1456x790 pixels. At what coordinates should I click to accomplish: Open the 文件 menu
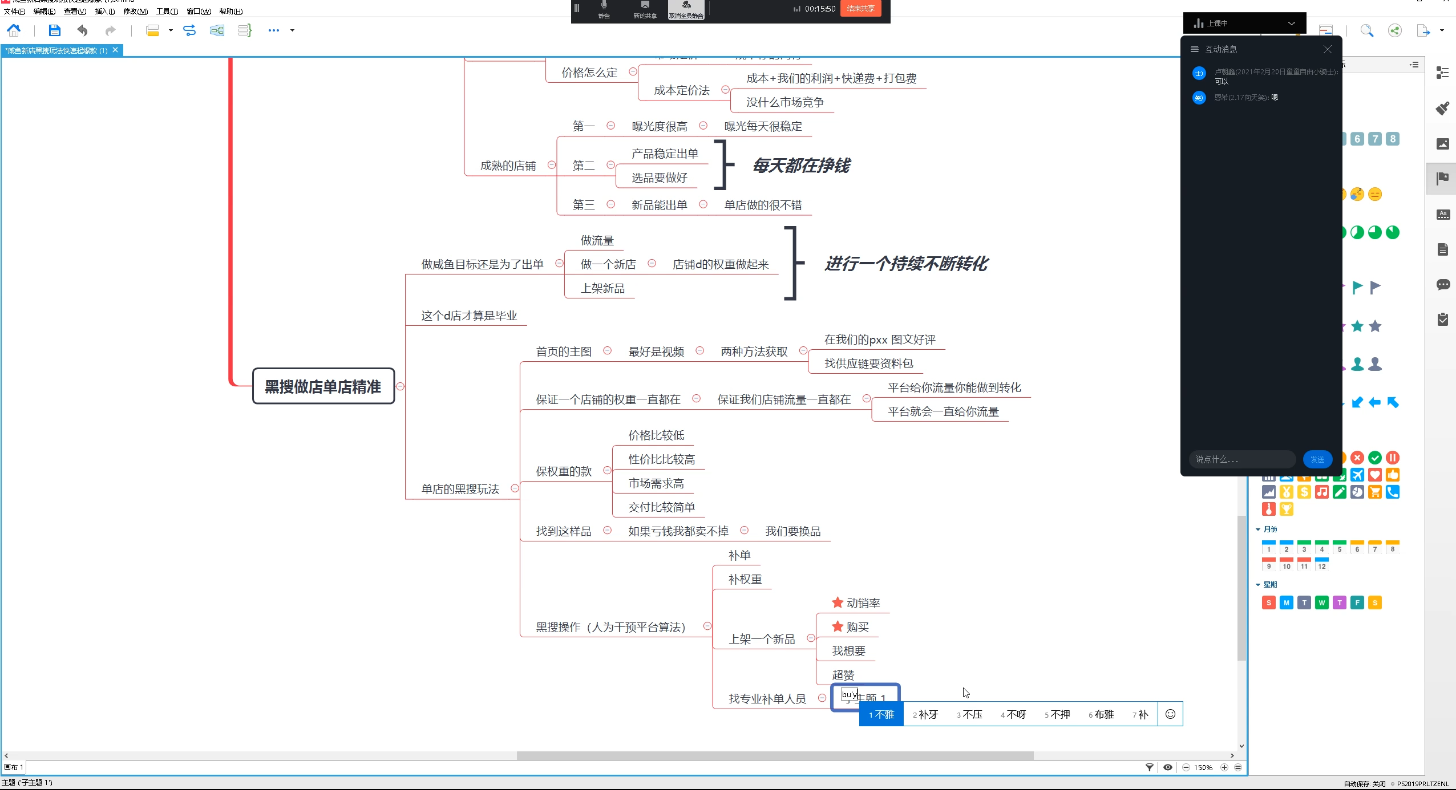15,11
